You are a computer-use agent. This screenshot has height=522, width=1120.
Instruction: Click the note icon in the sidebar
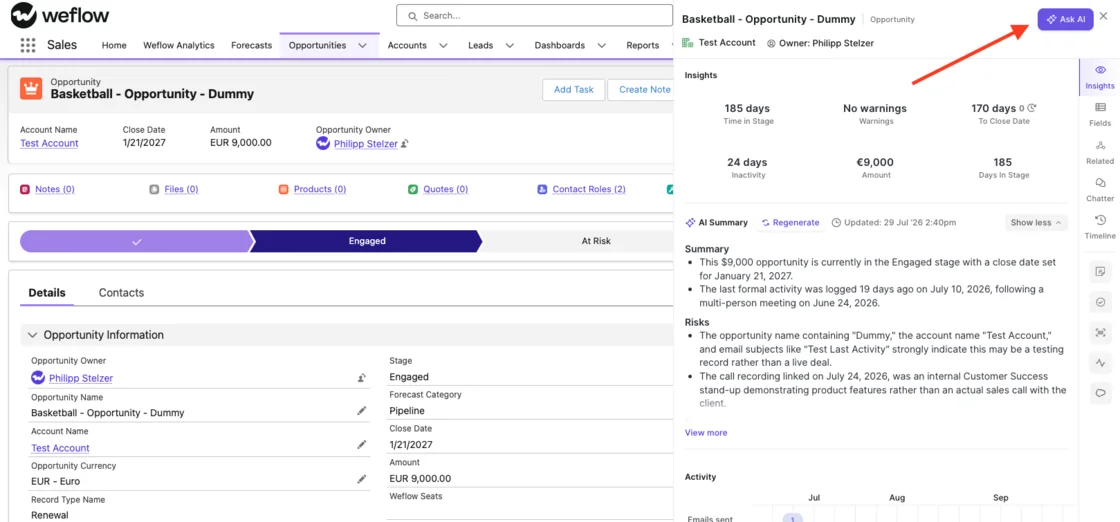coord(1100,271)
